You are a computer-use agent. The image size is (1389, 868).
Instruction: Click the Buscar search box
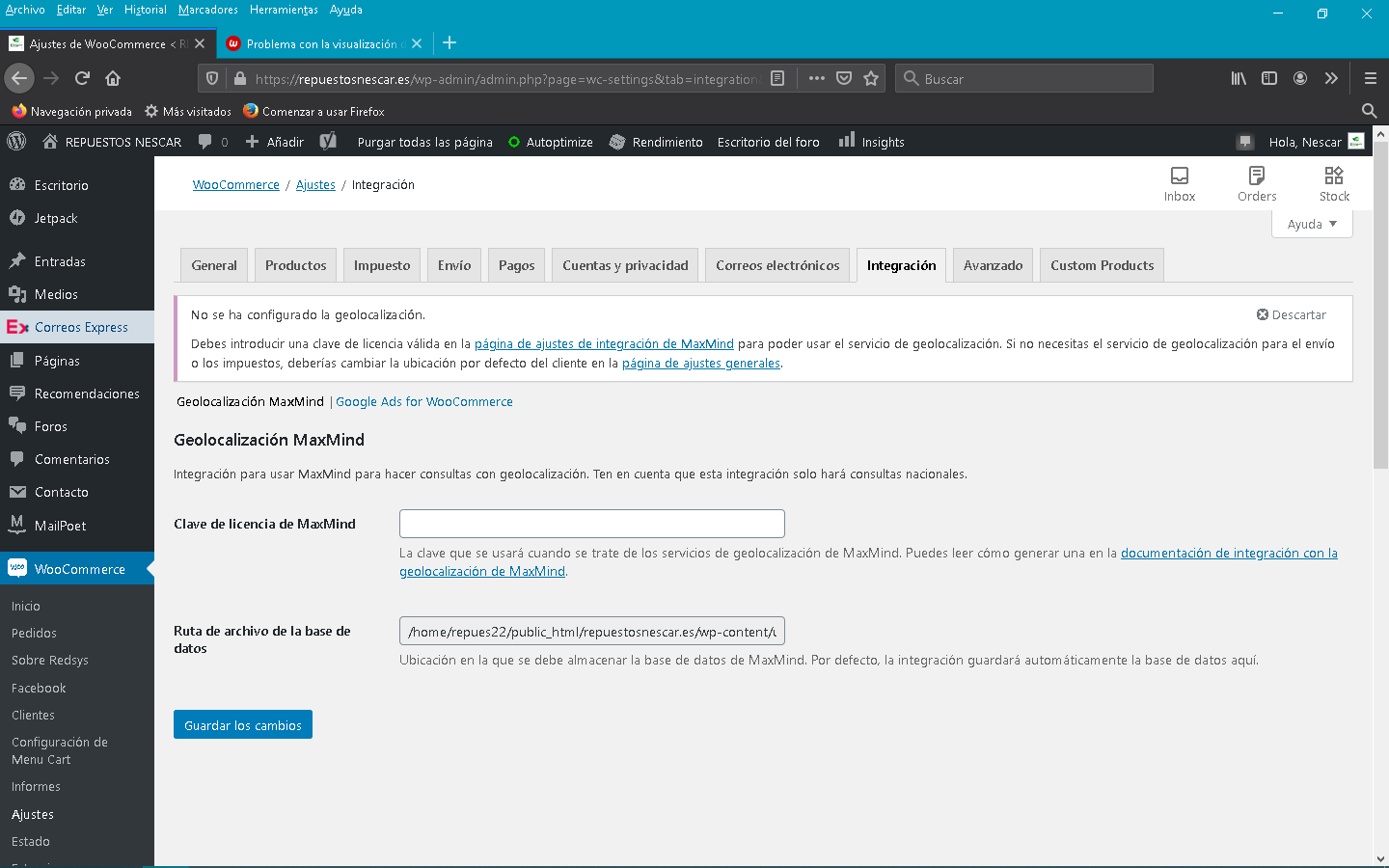point(1024,78)
